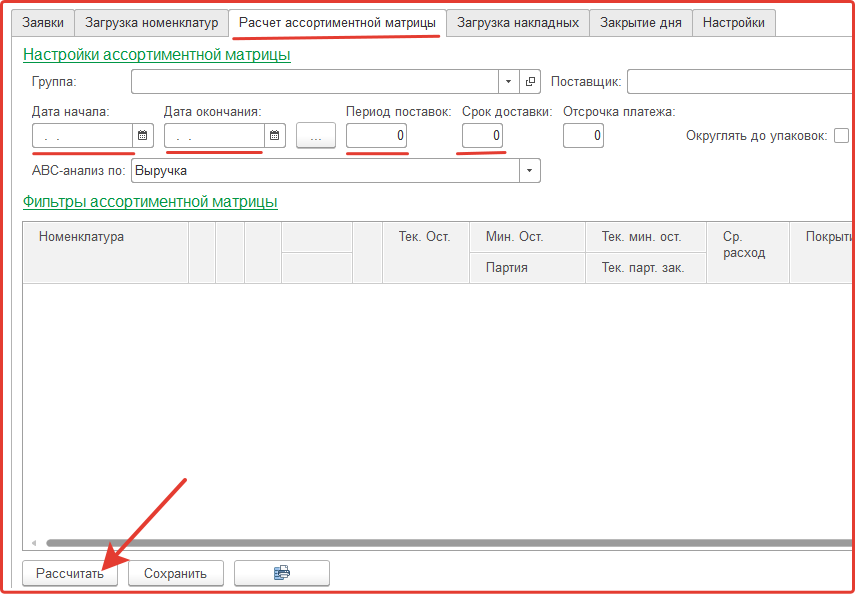
Task: Open the calendar picker for Дата начала
Action: 143,135
